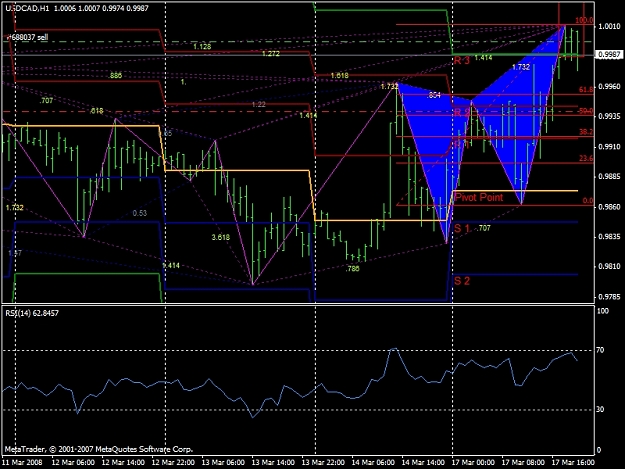Click the 1.272 ratio label

(271, 53)
